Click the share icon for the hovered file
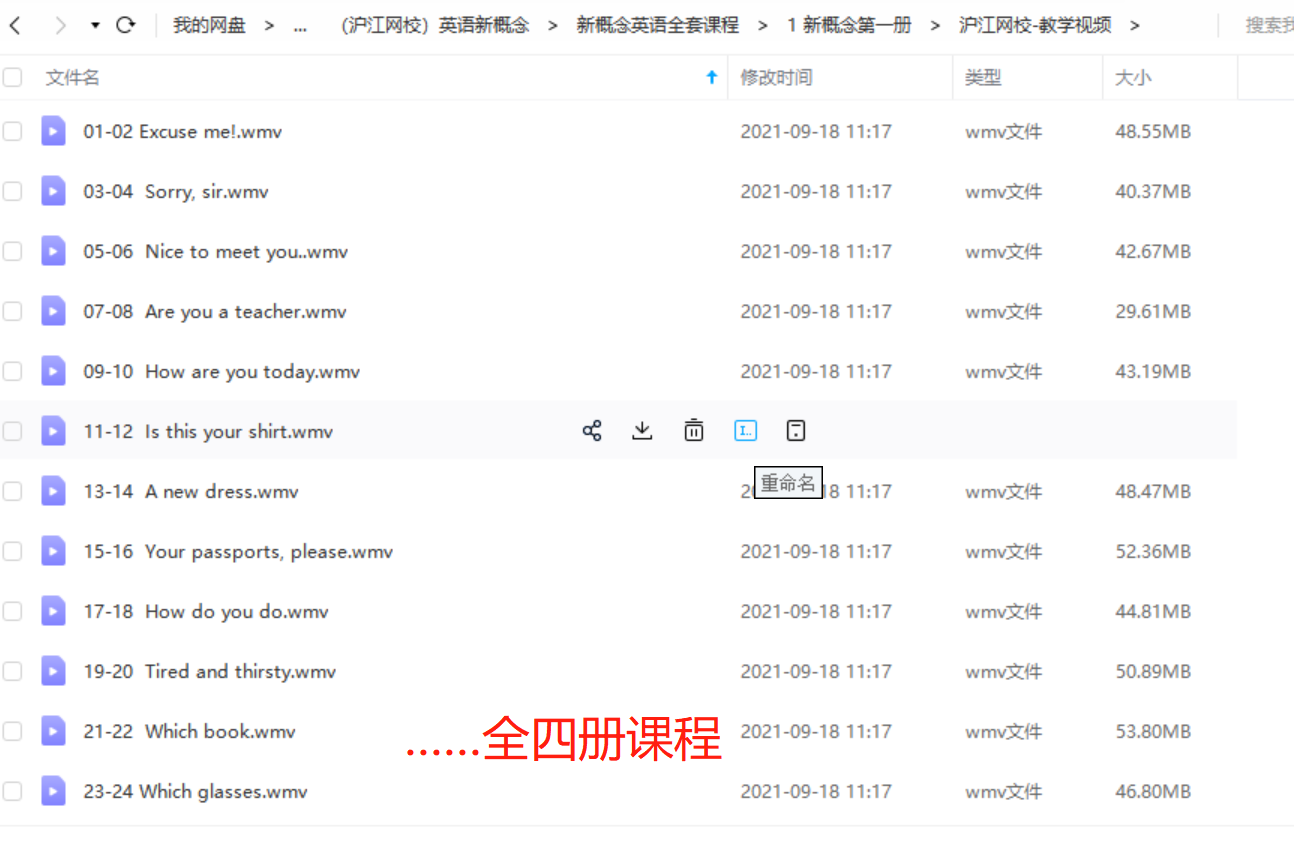 click(592, 430)
